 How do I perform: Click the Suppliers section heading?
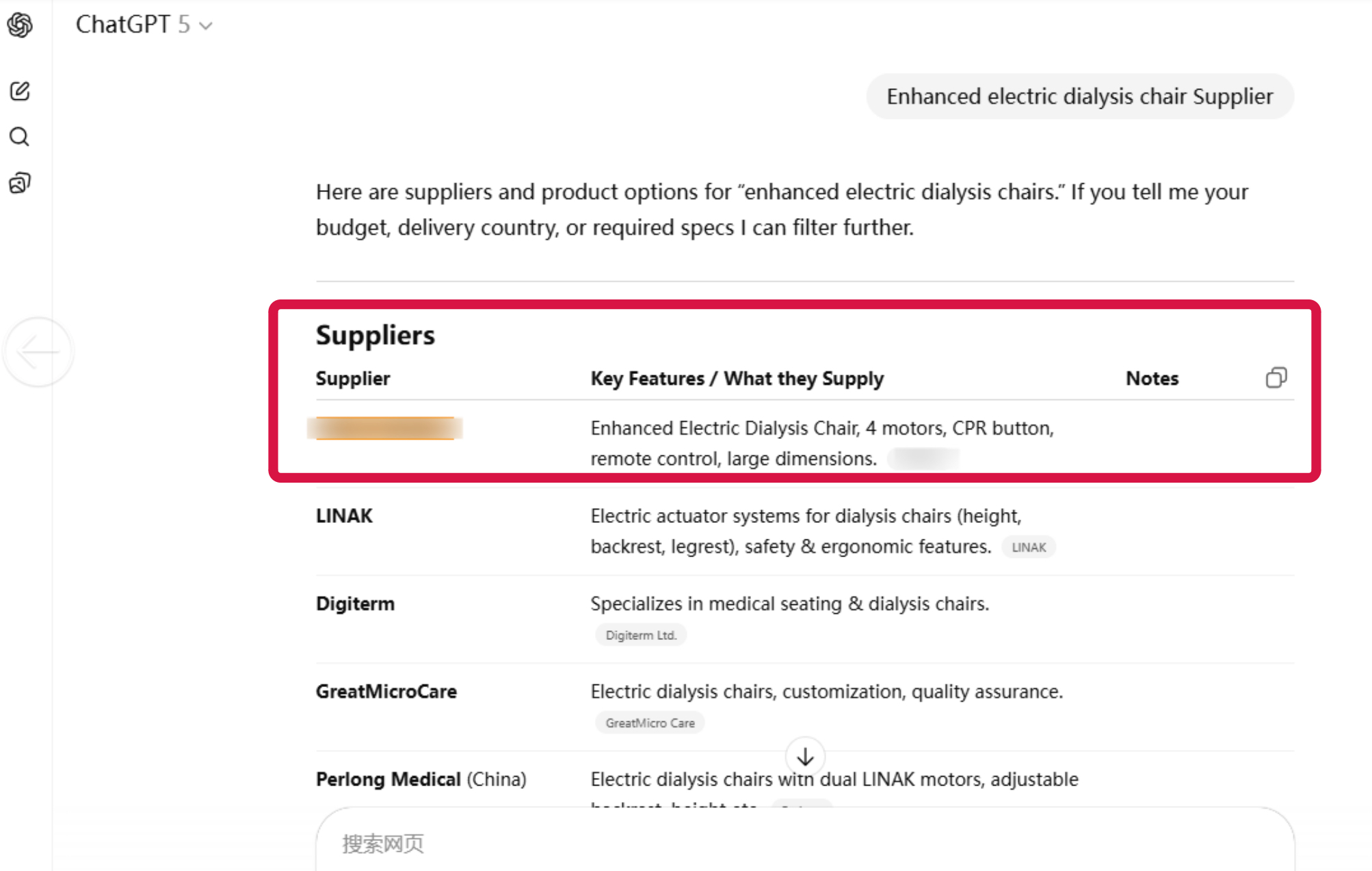click(375, 336)
